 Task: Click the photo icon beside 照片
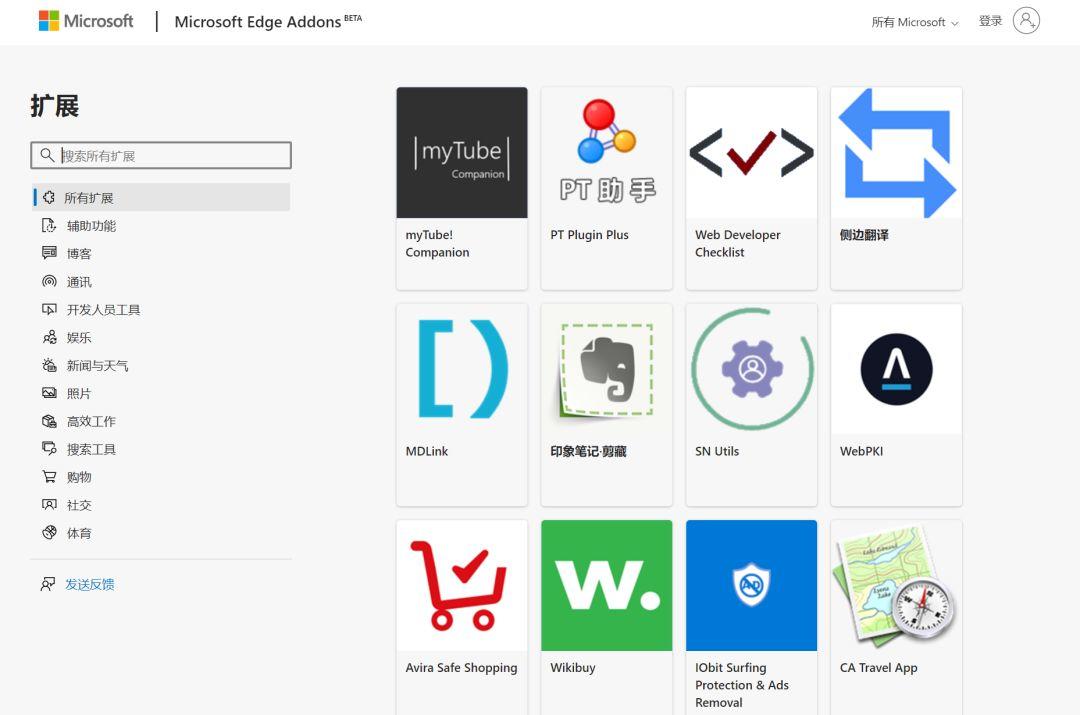pos(49,393)
